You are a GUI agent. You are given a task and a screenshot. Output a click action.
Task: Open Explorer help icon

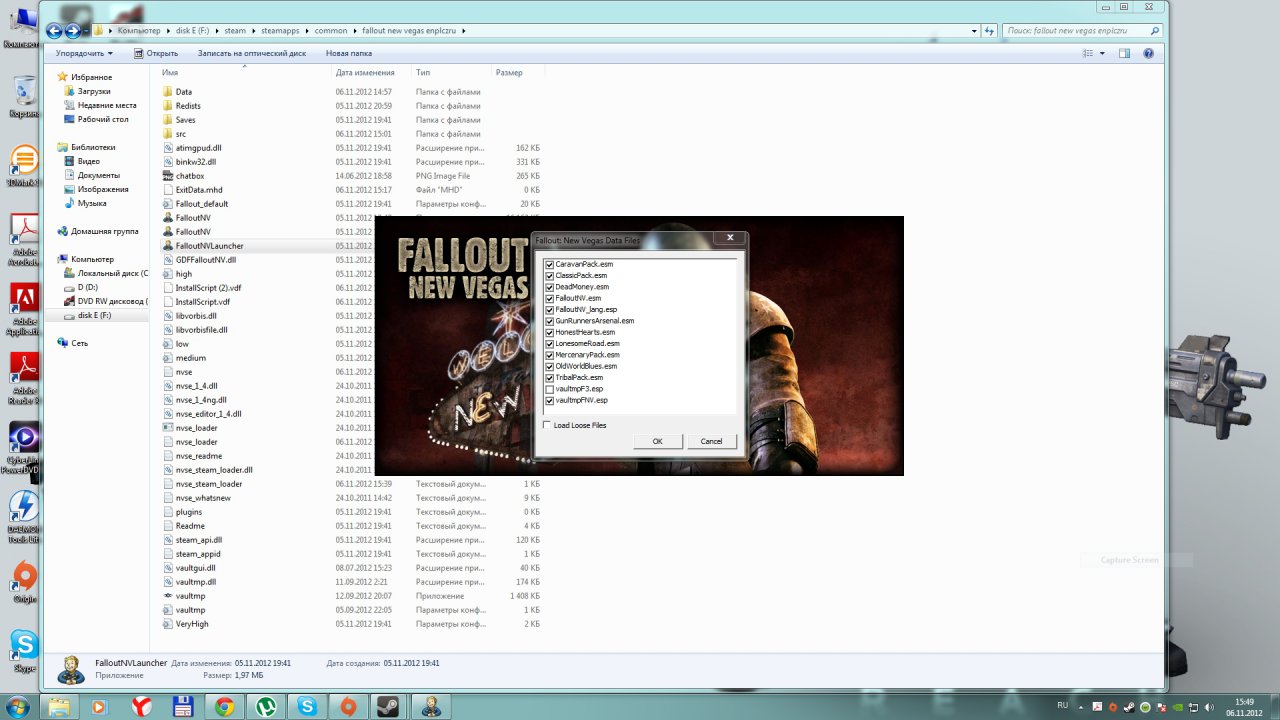pyautogui.click(x=1149, y=53)
